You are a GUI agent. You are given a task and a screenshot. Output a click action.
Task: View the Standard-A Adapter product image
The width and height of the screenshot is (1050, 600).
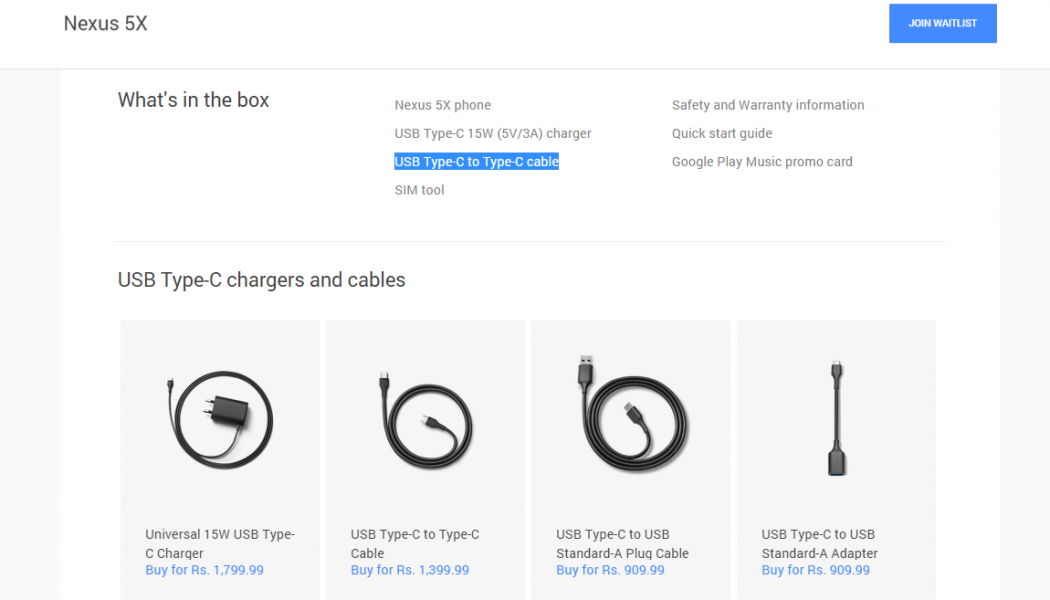(x=836, y=418)
